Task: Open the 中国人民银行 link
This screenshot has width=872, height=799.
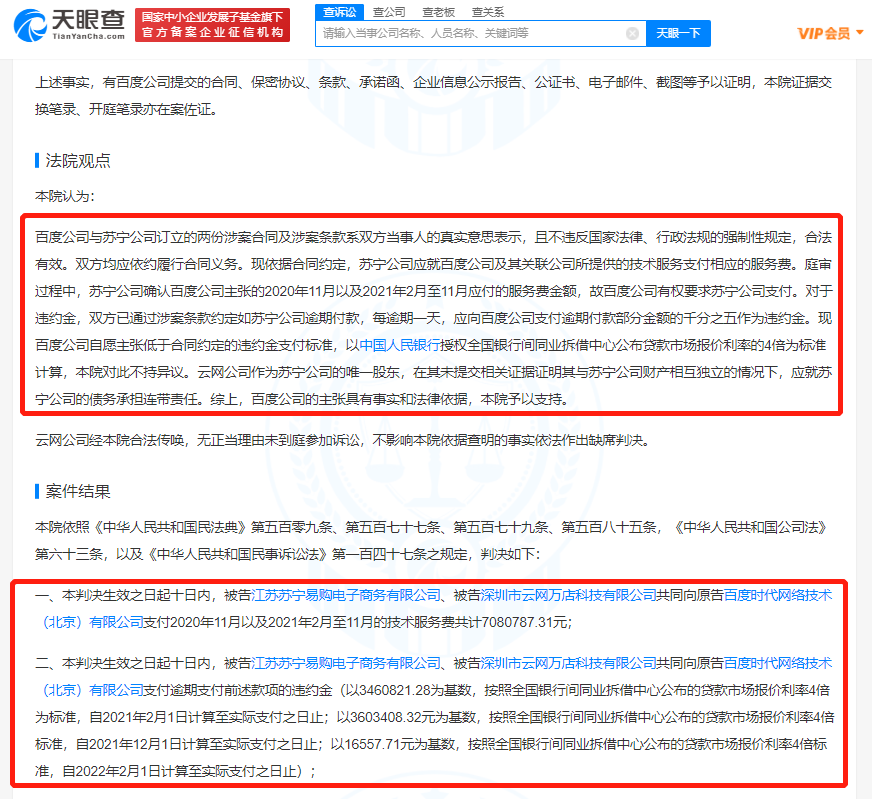Action: coord(399,344)
